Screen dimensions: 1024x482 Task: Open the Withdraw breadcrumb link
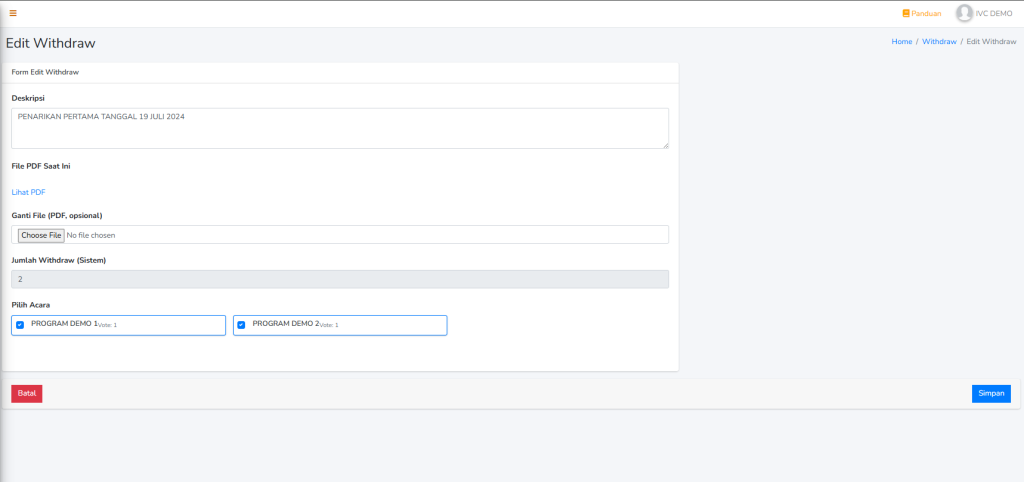[x=939, y=42]
